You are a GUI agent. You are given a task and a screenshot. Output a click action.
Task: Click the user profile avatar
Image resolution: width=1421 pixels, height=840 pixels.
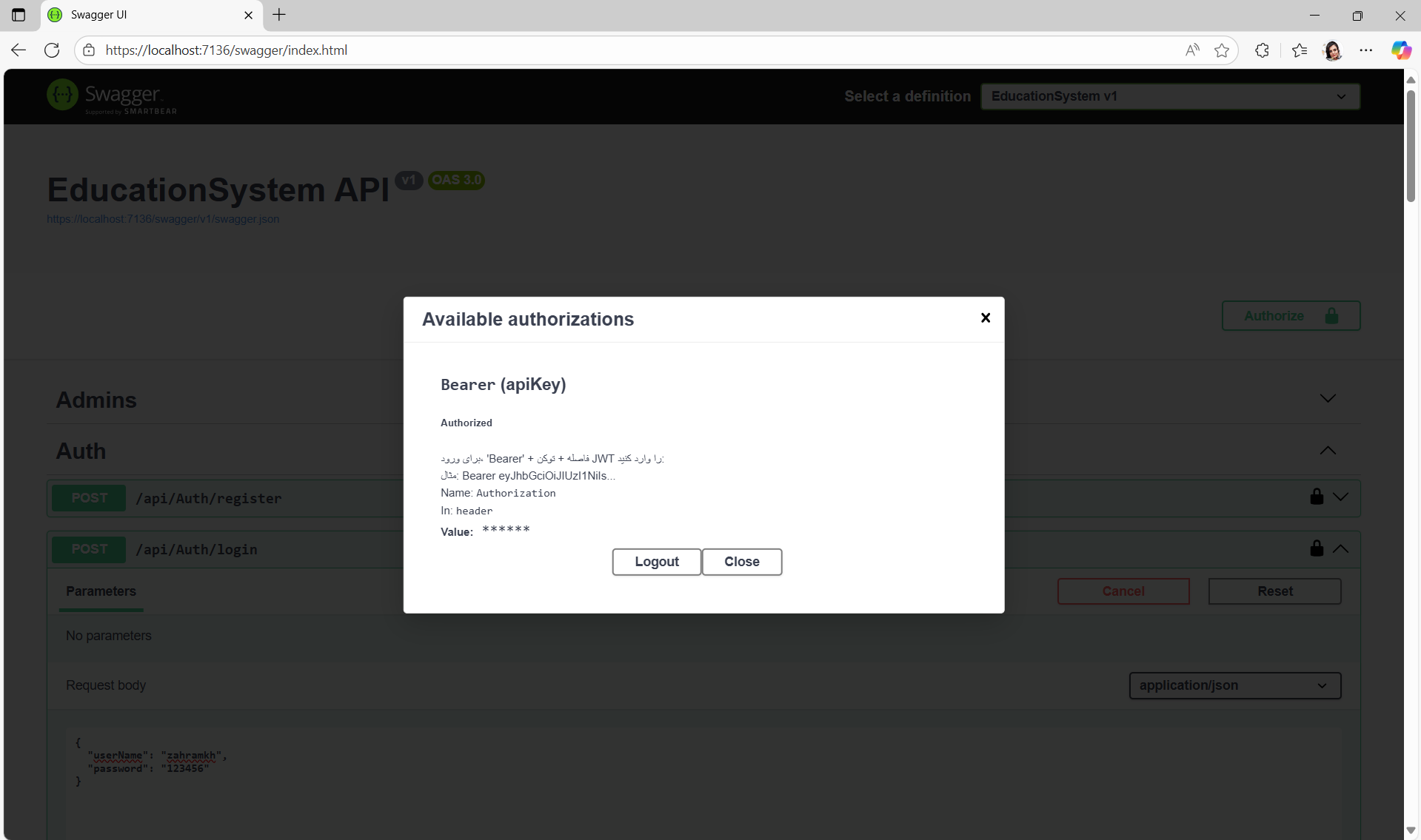click(1332, 50)
